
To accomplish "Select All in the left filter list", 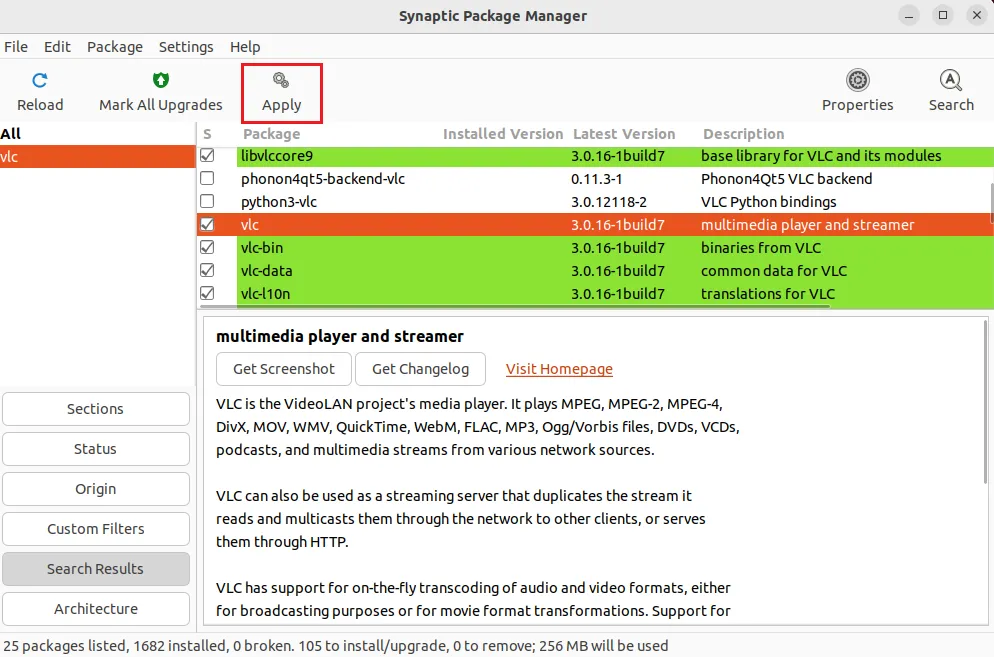I will pos(98,134).
